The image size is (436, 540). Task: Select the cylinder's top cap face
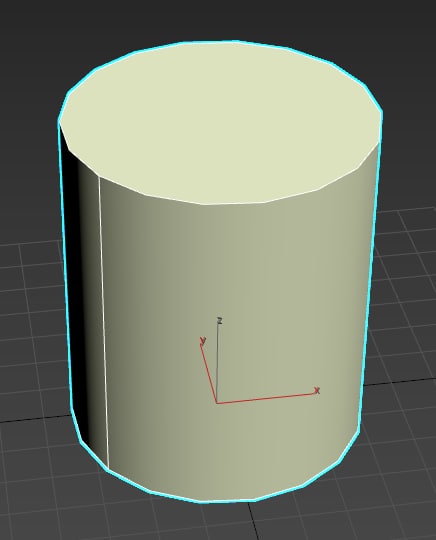click(x=220, y=123)
